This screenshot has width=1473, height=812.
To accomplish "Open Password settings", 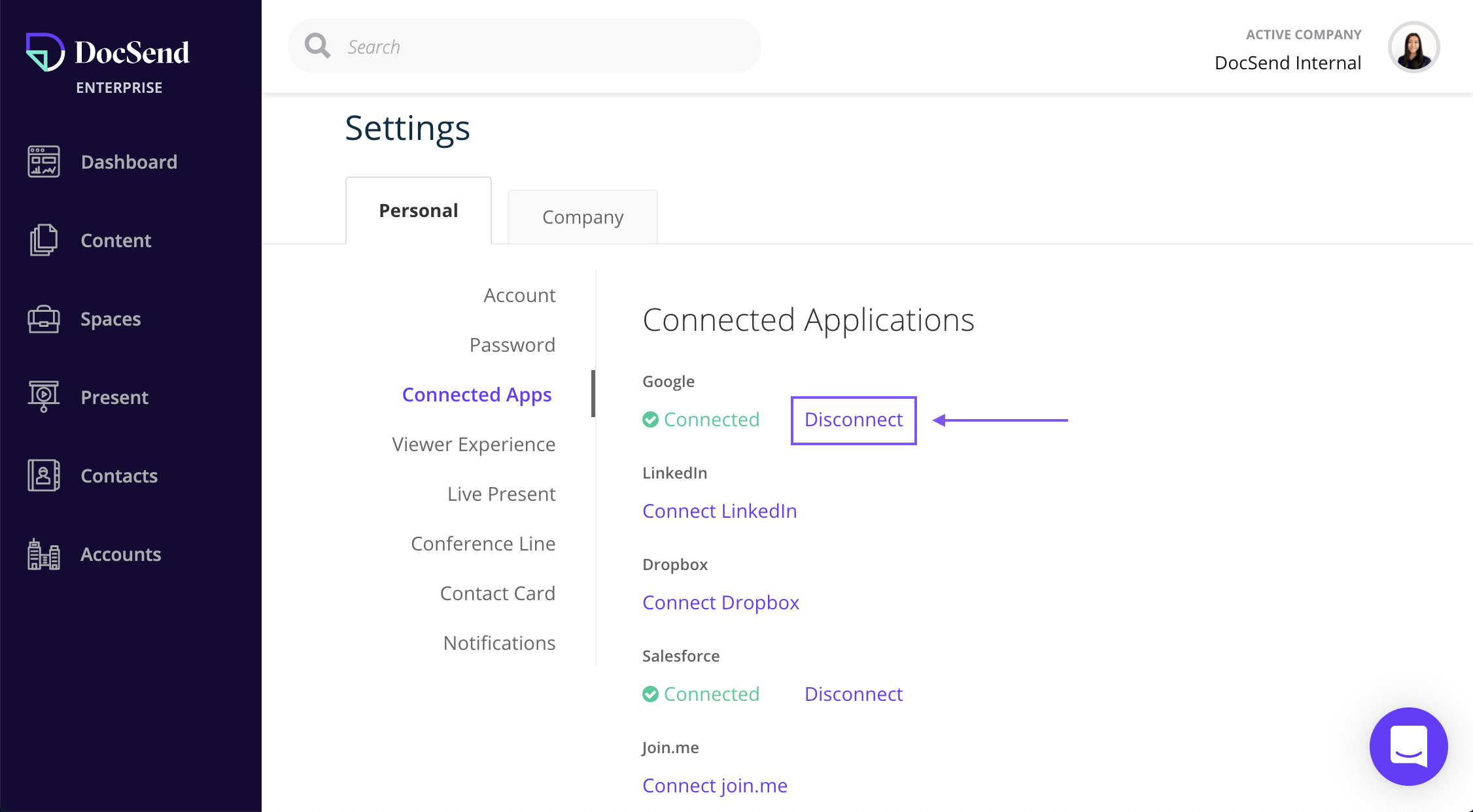I will (512, 345).
